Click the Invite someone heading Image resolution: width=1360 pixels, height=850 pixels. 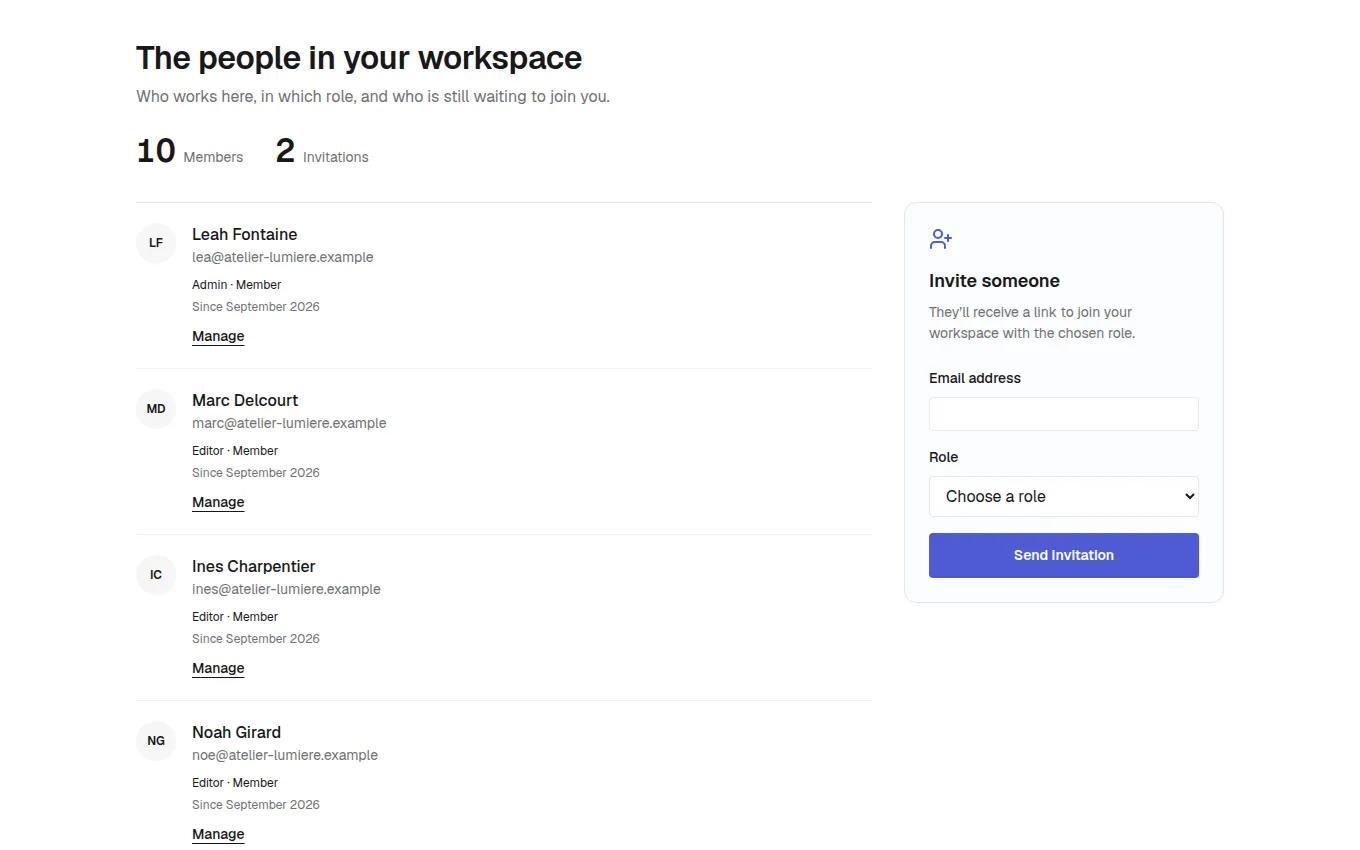pos(994,281)
